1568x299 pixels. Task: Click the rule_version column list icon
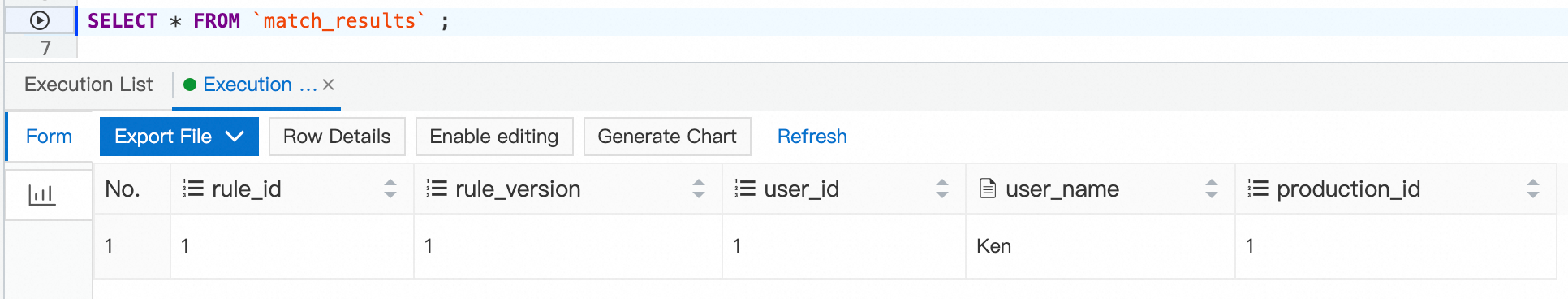pos(437,188)
